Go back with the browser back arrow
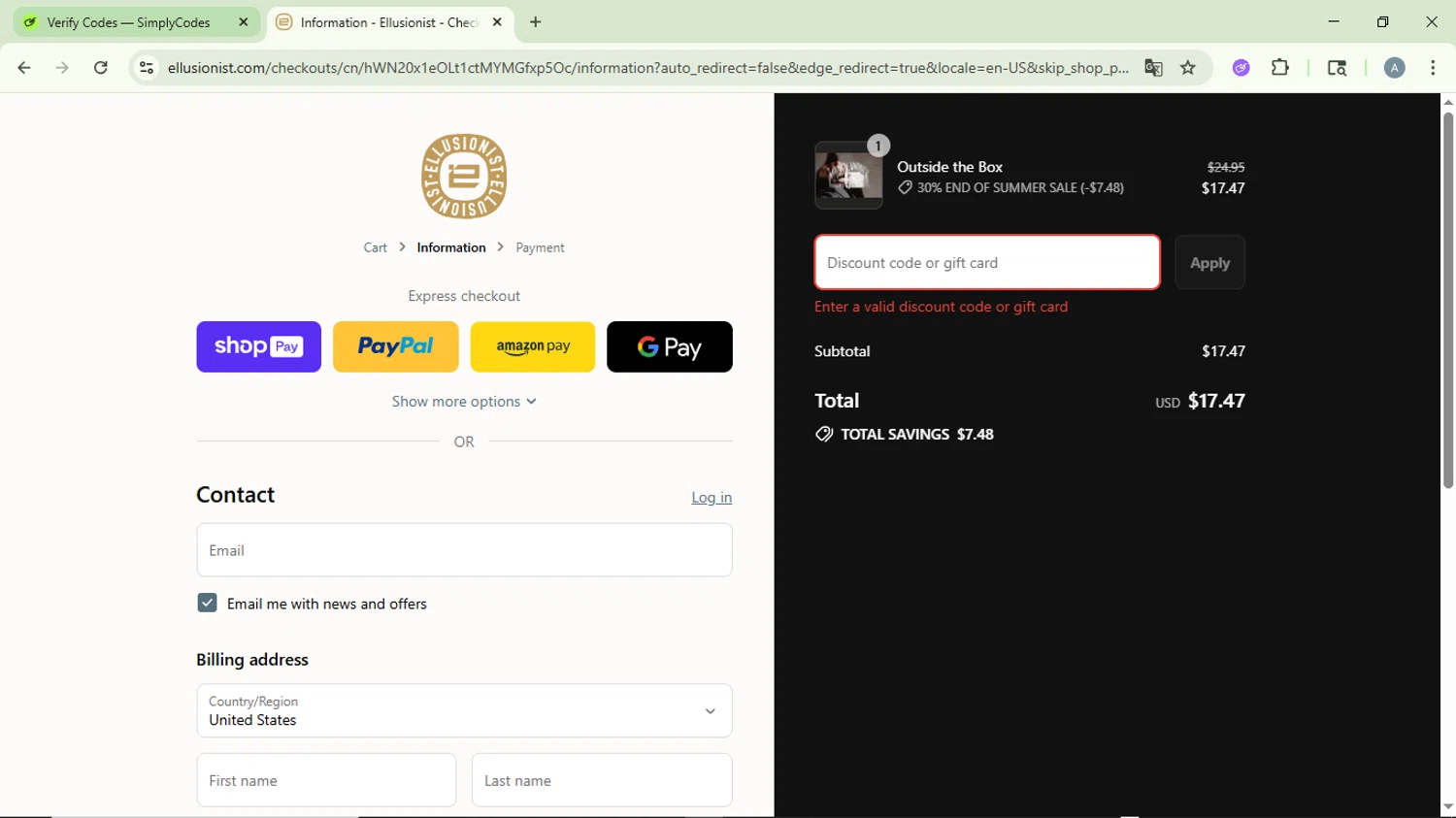1456x818 pixels. (x=24, y=68)
